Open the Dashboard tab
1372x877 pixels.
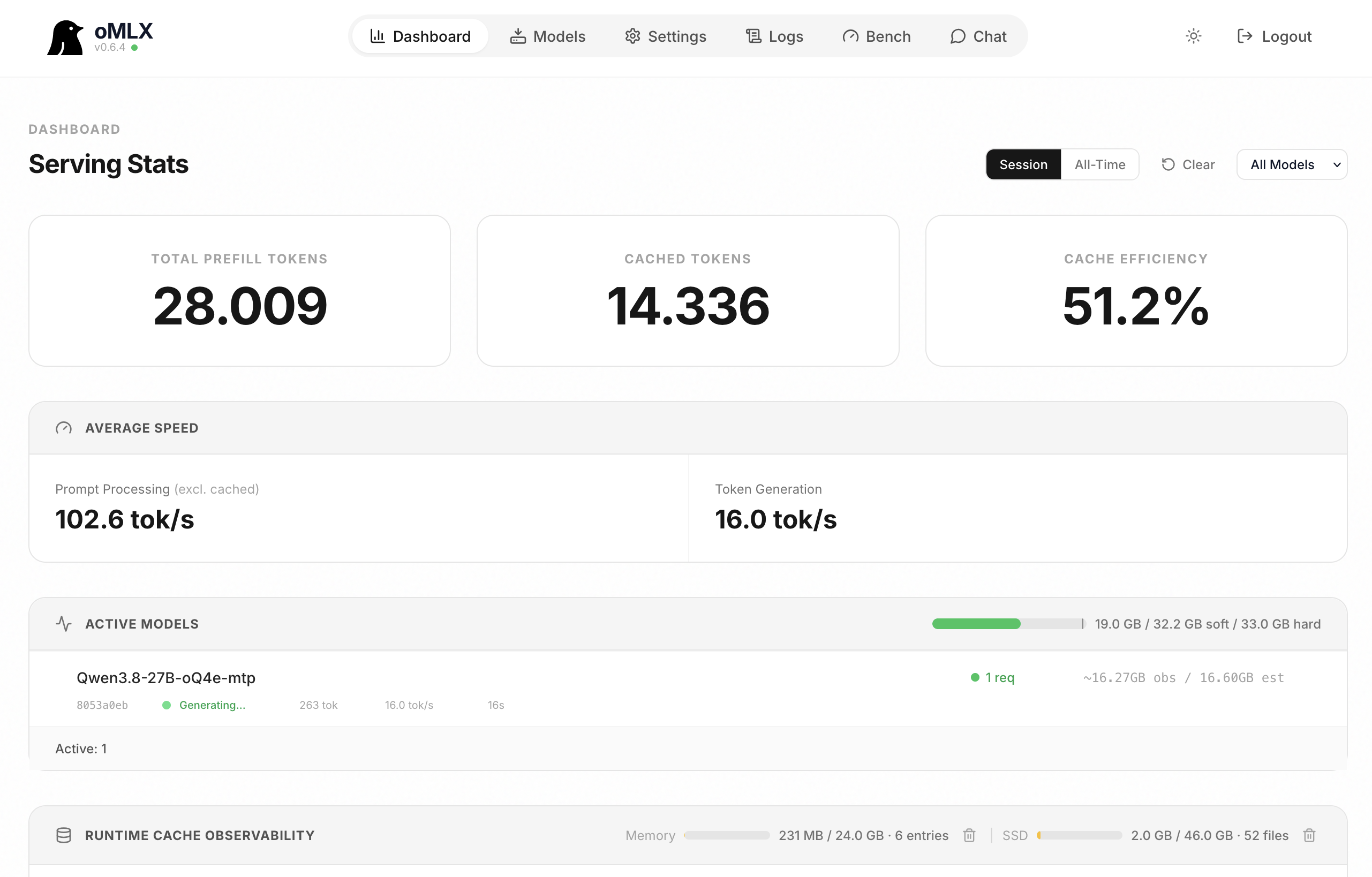[420, 36]
